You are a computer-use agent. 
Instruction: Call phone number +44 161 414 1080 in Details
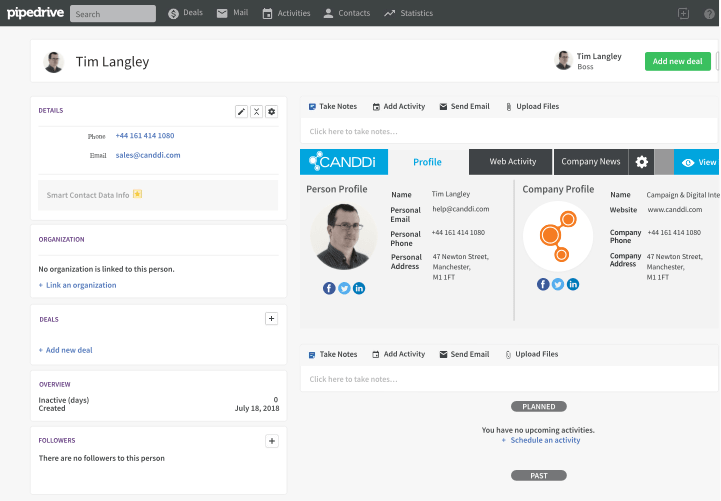click(x=145, y=136)
